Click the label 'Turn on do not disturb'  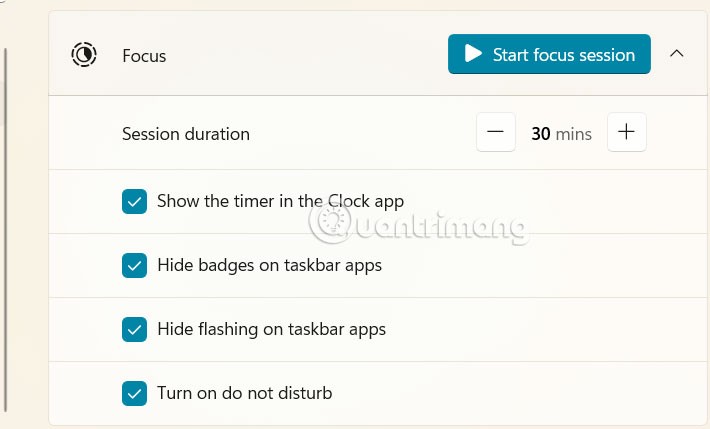tap(245, 393)
